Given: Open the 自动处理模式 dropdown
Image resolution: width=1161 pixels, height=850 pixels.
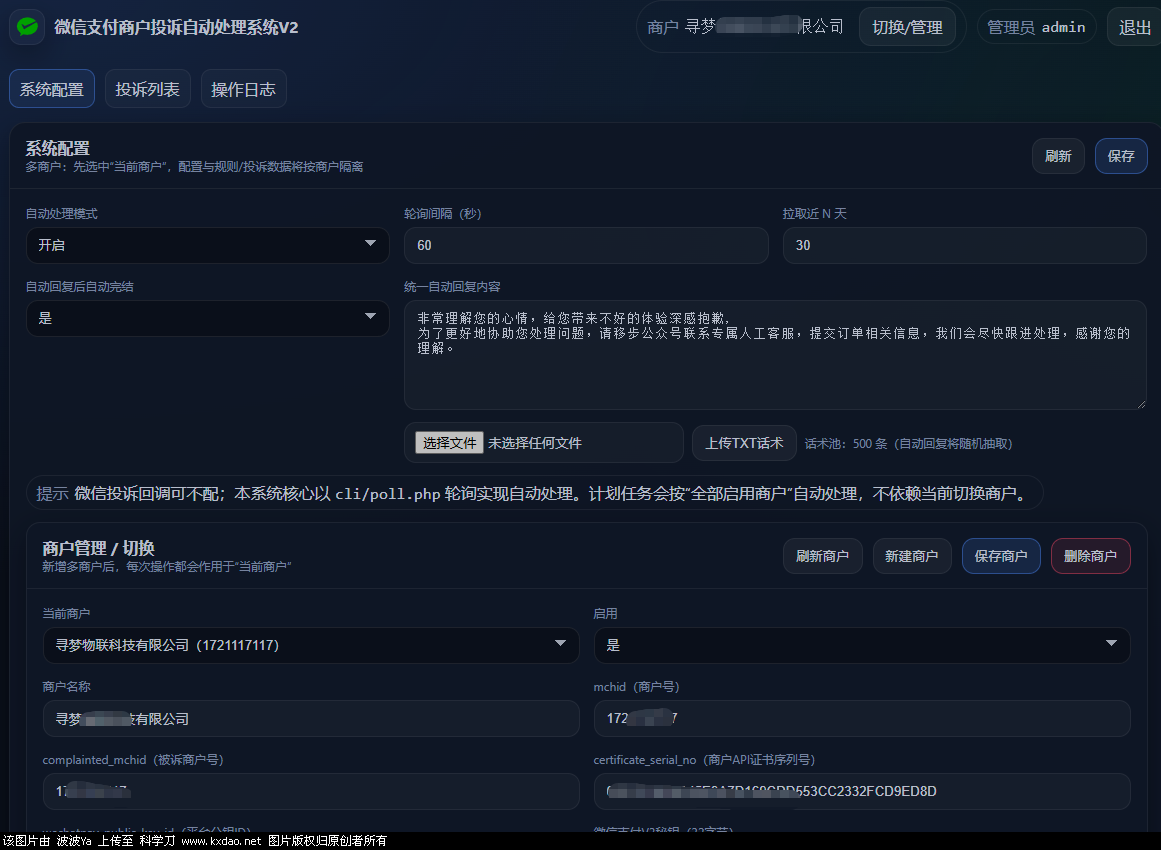Looking at the screenshot, I should [x=207, y=245].
